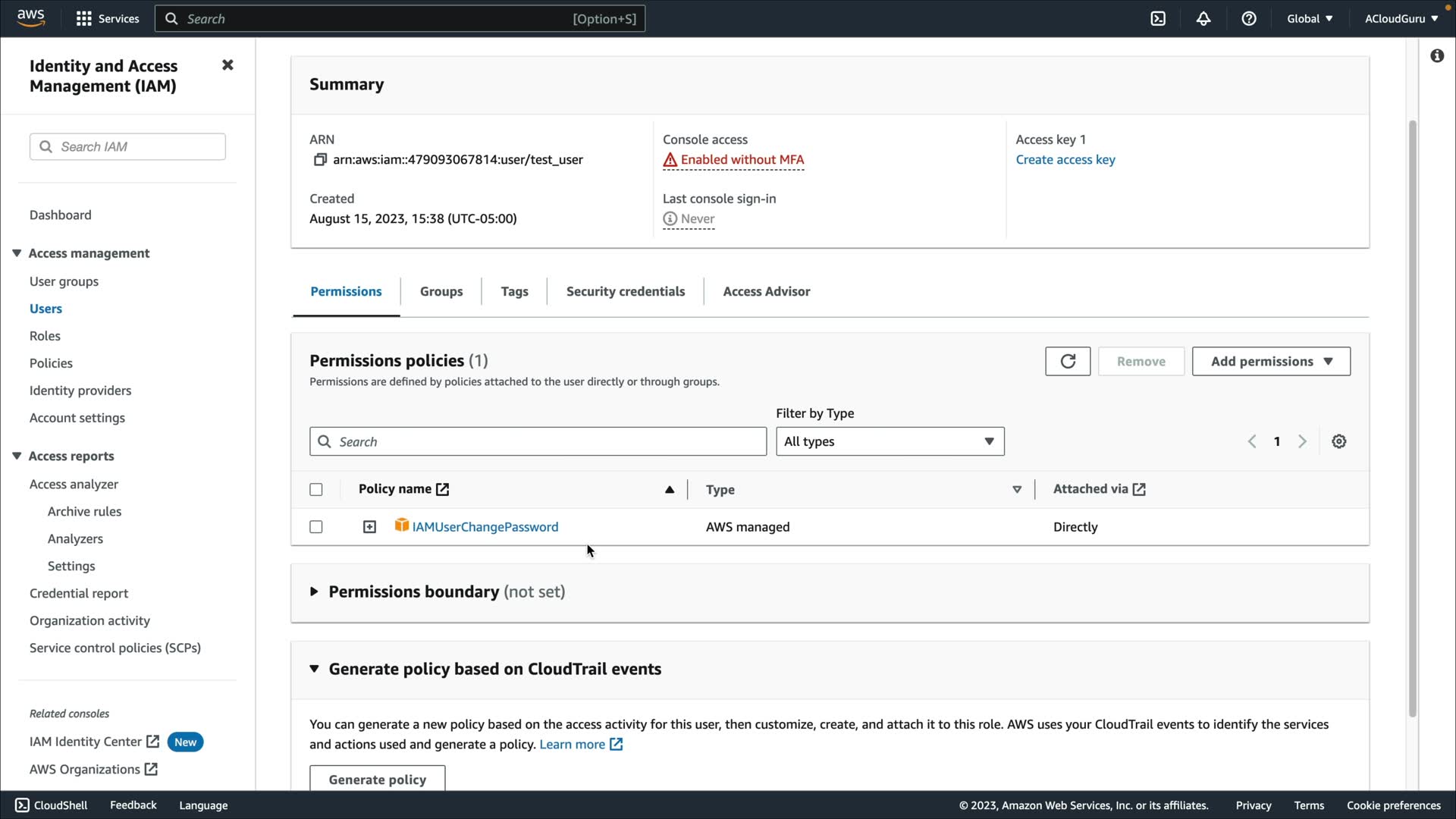Click the copy ARN icon
Image resolution: width=1456 pixels, height=819 pixels.
click(320, 160)
